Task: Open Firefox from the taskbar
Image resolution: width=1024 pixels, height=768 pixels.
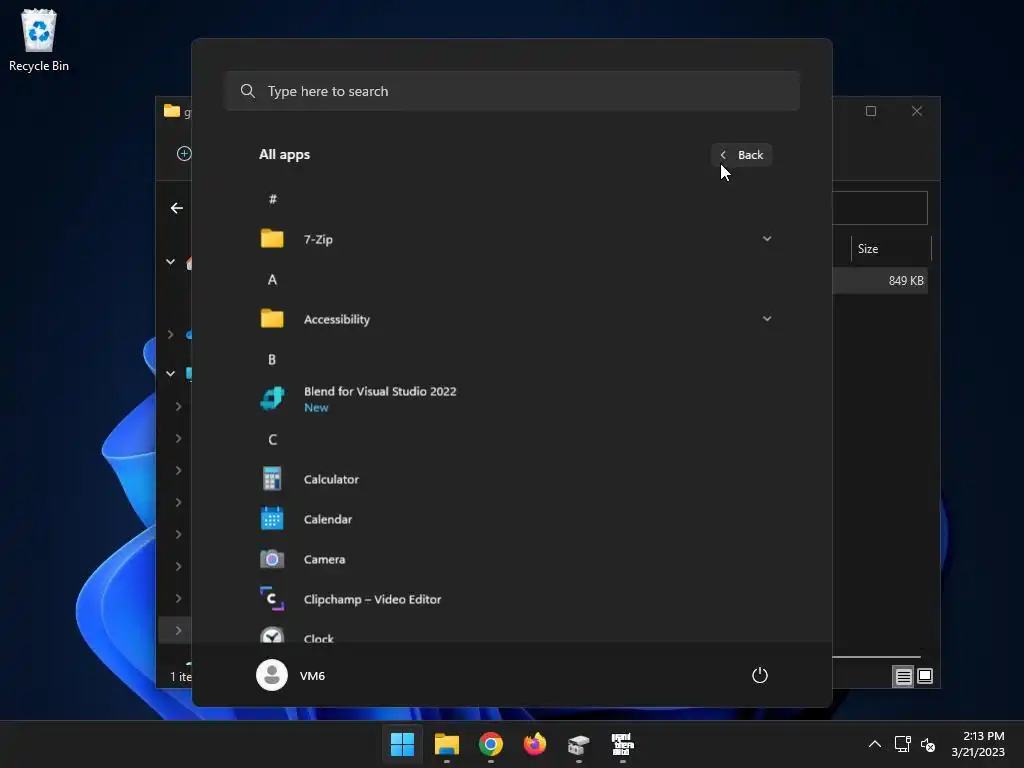Action: 534,744
